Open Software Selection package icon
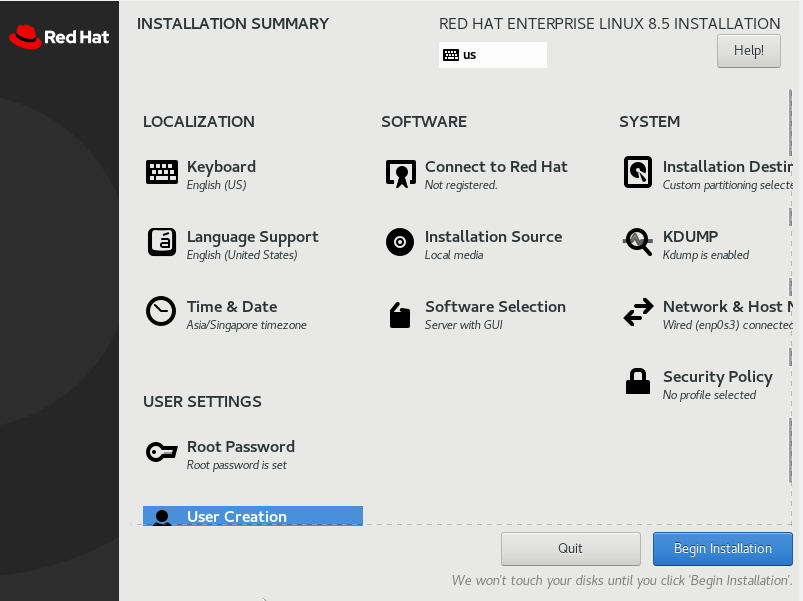Screen dimensions: 803x601 coord(400,314)
